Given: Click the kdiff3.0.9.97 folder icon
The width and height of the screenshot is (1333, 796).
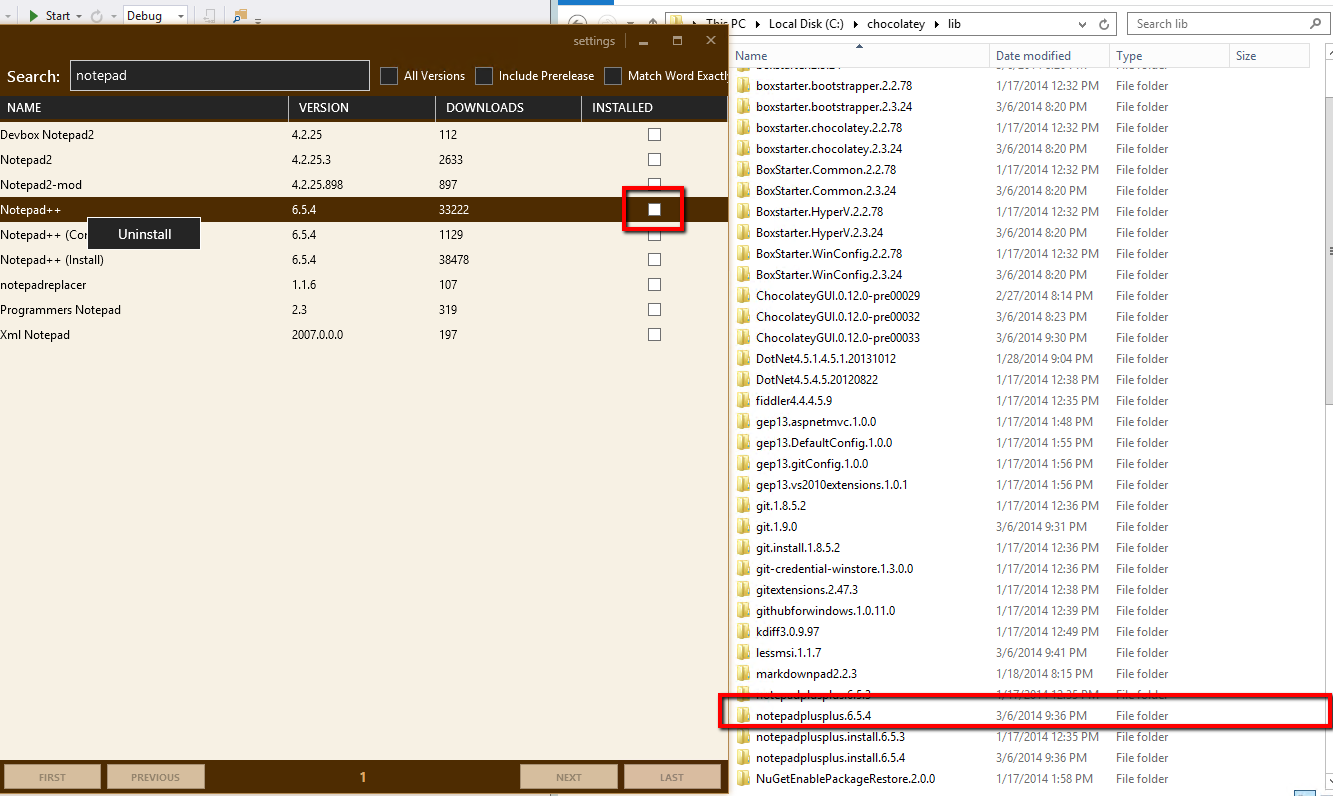Looking at the screenshot, I should pos(743,632).
